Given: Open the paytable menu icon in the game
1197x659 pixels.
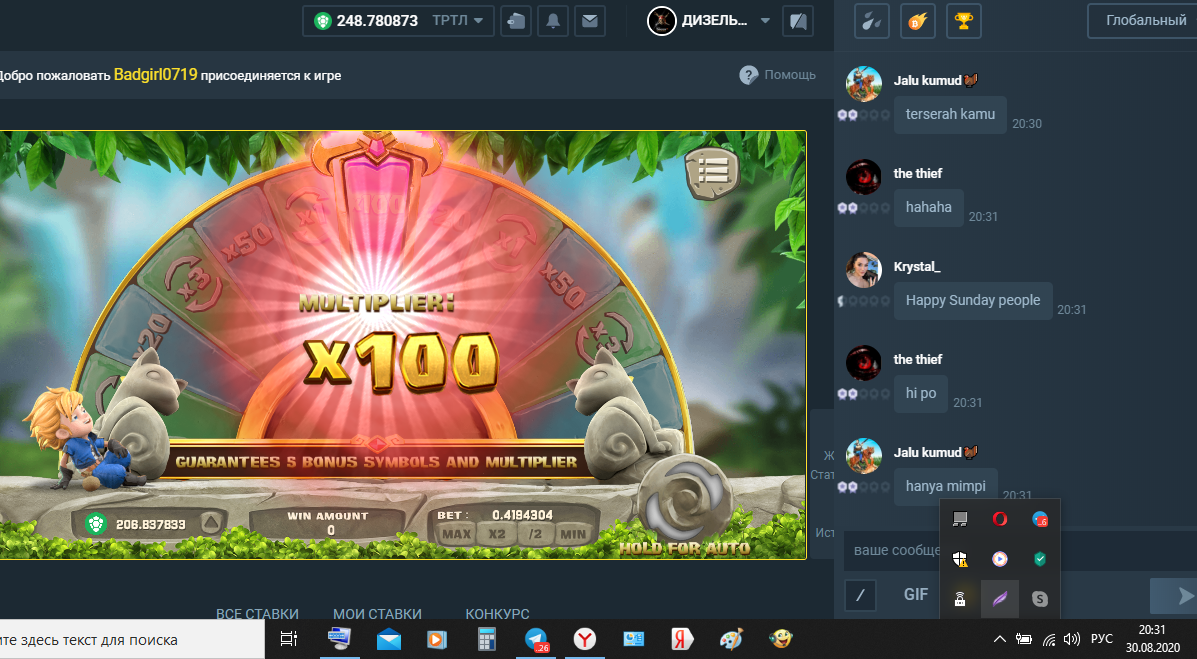Looking at the screenshot, I should point(711,176).
